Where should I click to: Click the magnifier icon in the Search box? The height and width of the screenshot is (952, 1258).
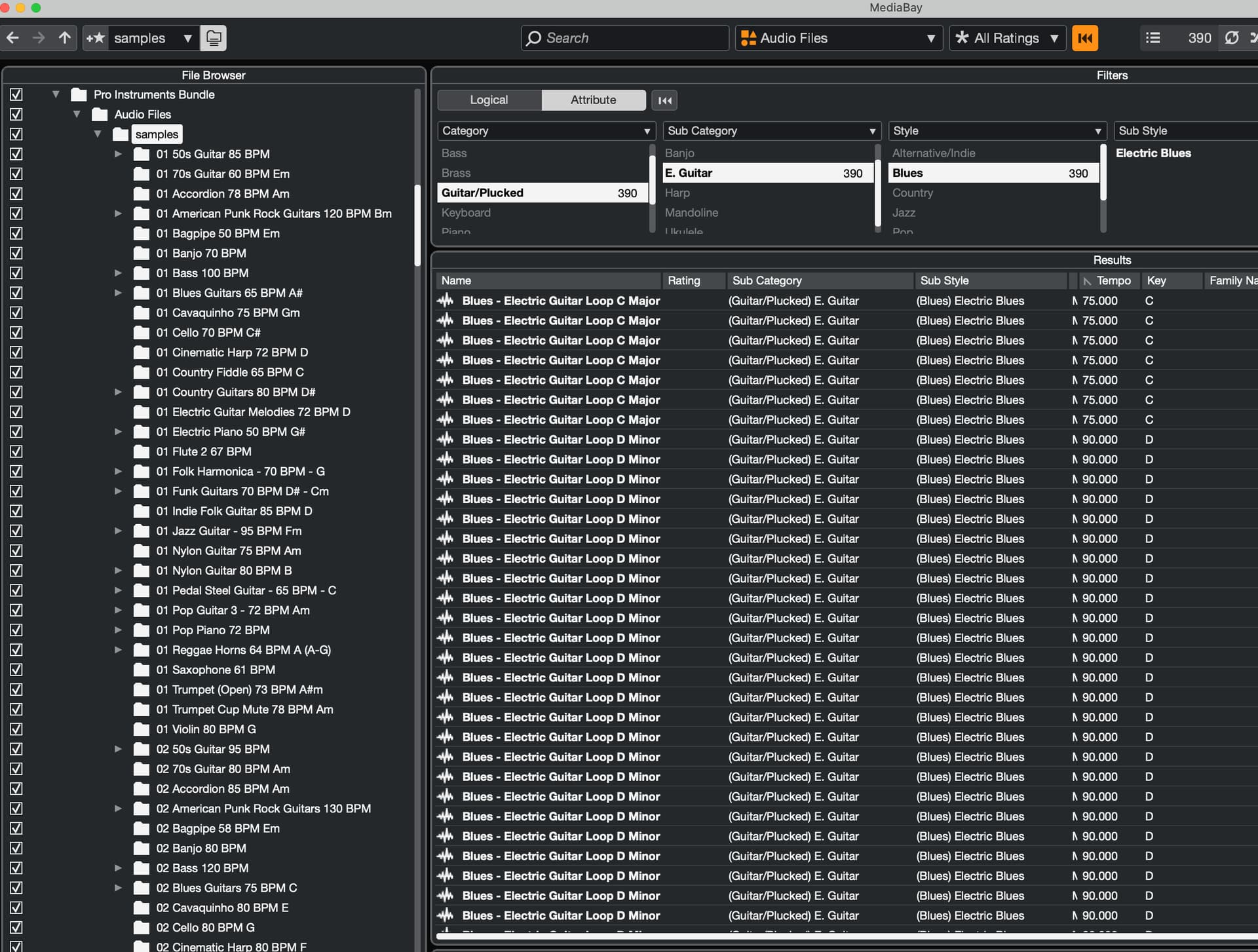tap(534, 38)
